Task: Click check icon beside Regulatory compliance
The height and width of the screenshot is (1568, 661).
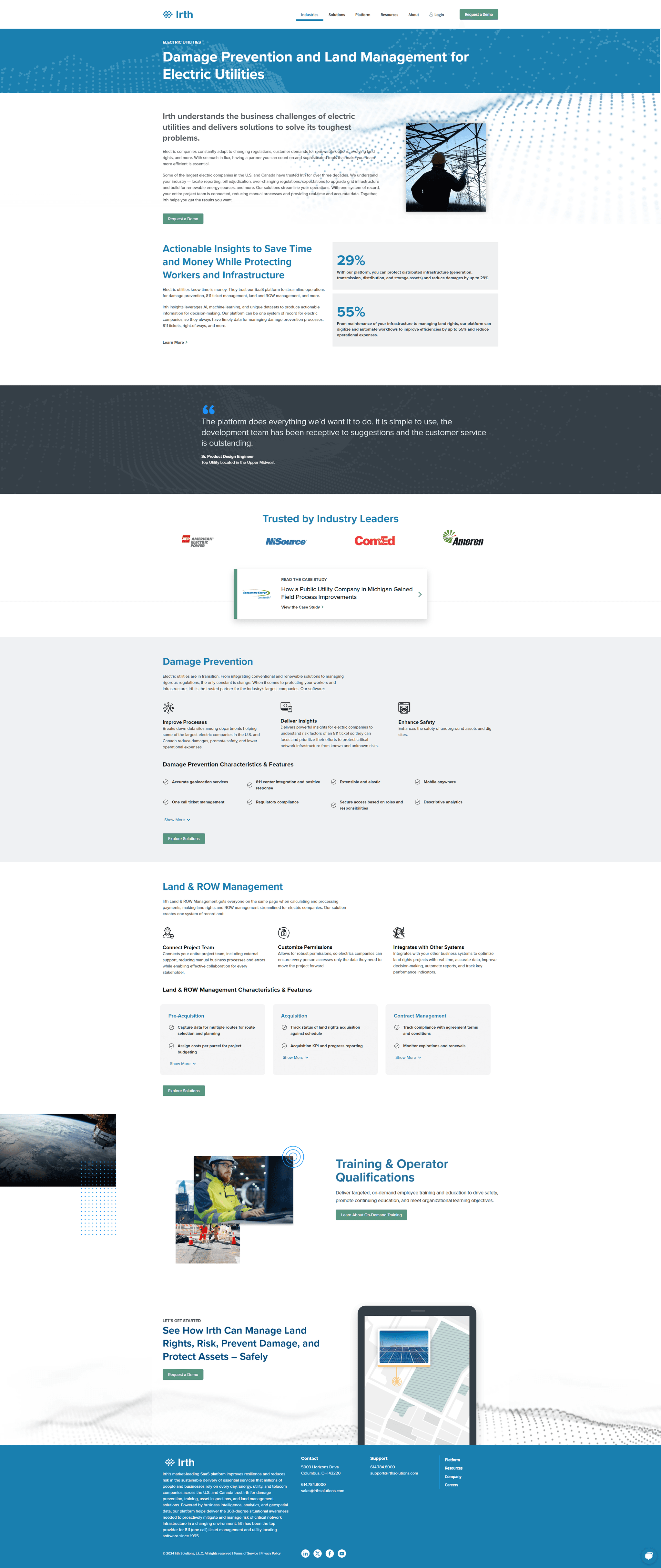Action: pos(250,802)
